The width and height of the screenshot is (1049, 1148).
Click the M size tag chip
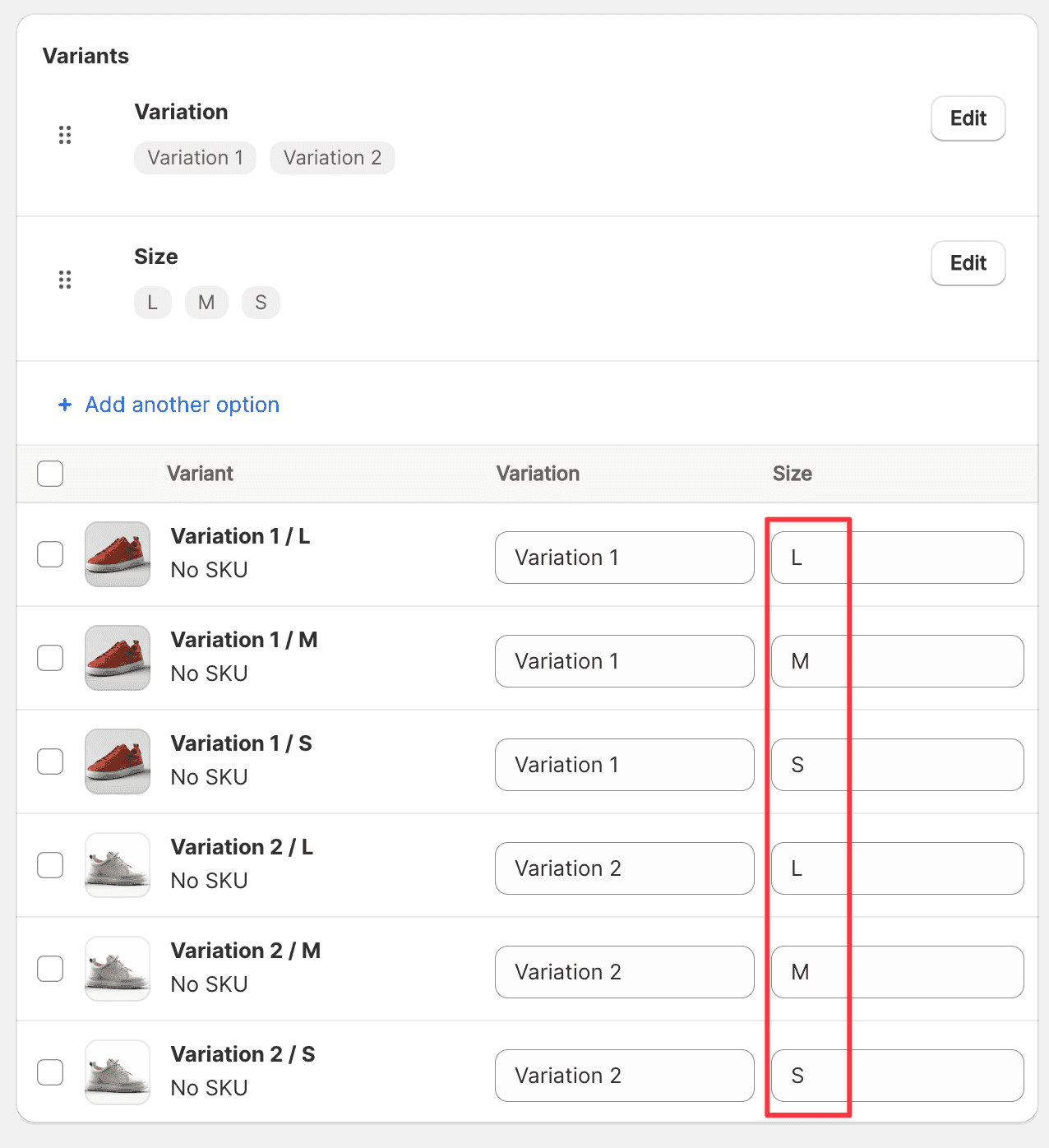(x=206, y=303)
